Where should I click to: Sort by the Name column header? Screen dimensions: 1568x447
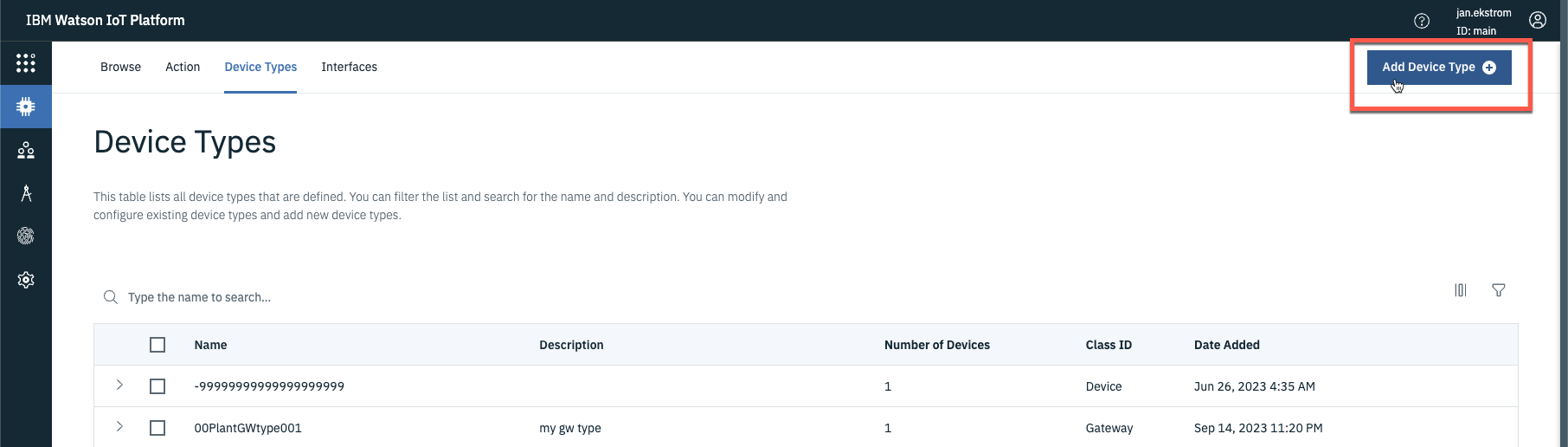click(x=210, y=345)
